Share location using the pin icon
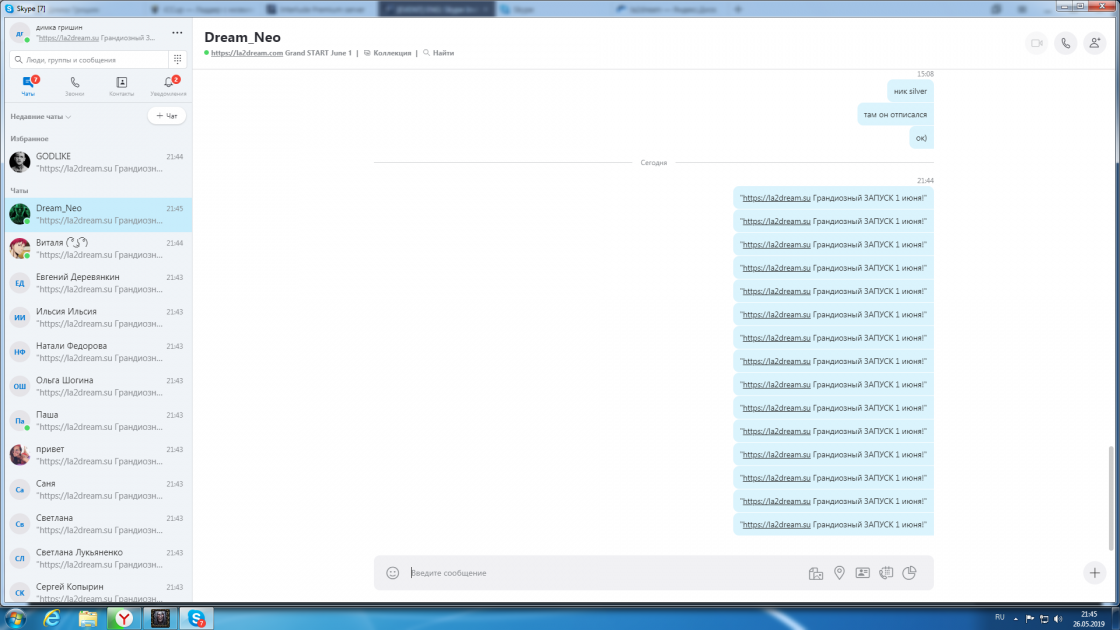Viewport: 1120px width, 630px height. coord(839,573)
